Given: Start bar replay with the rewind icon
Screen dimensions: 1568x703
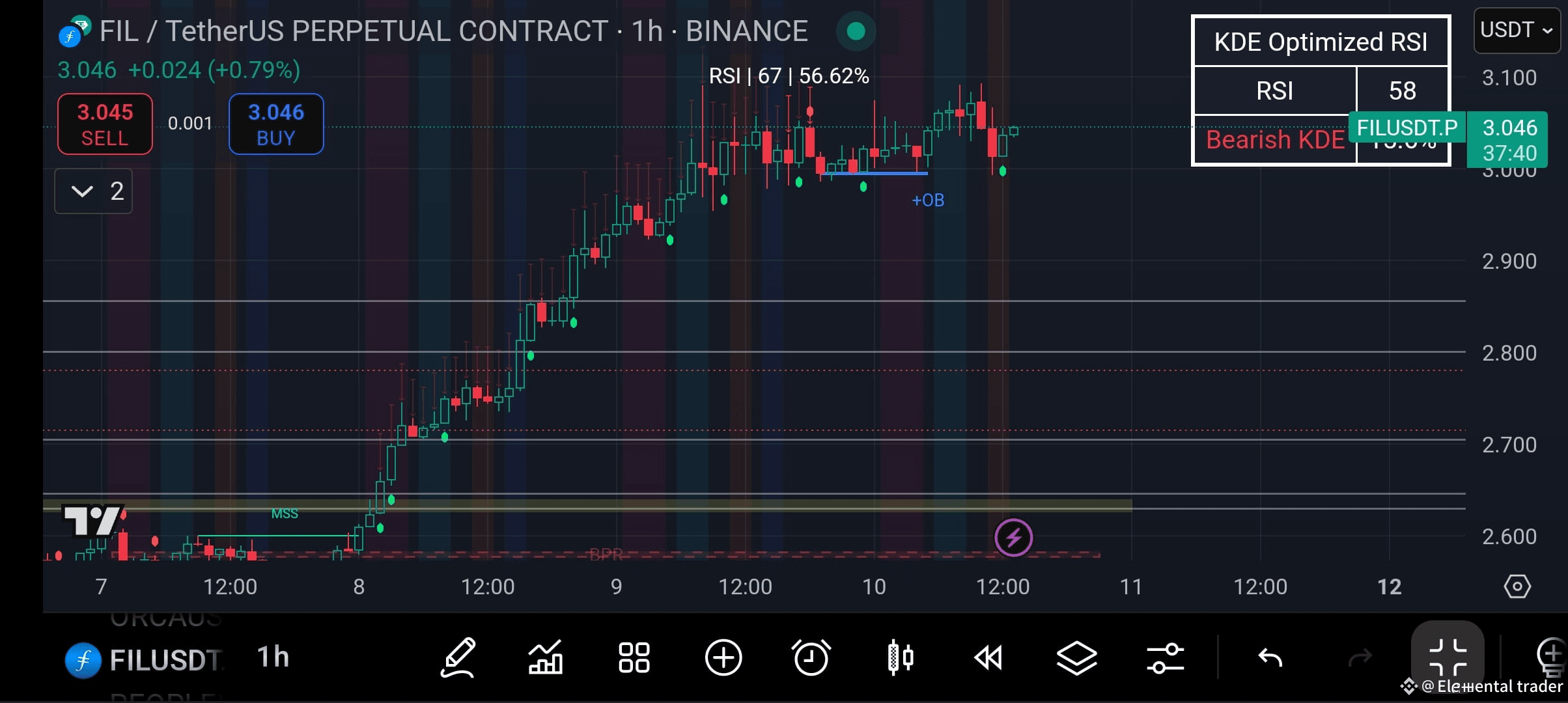Looking at the screenshot, I should click(x=988, y=658).
